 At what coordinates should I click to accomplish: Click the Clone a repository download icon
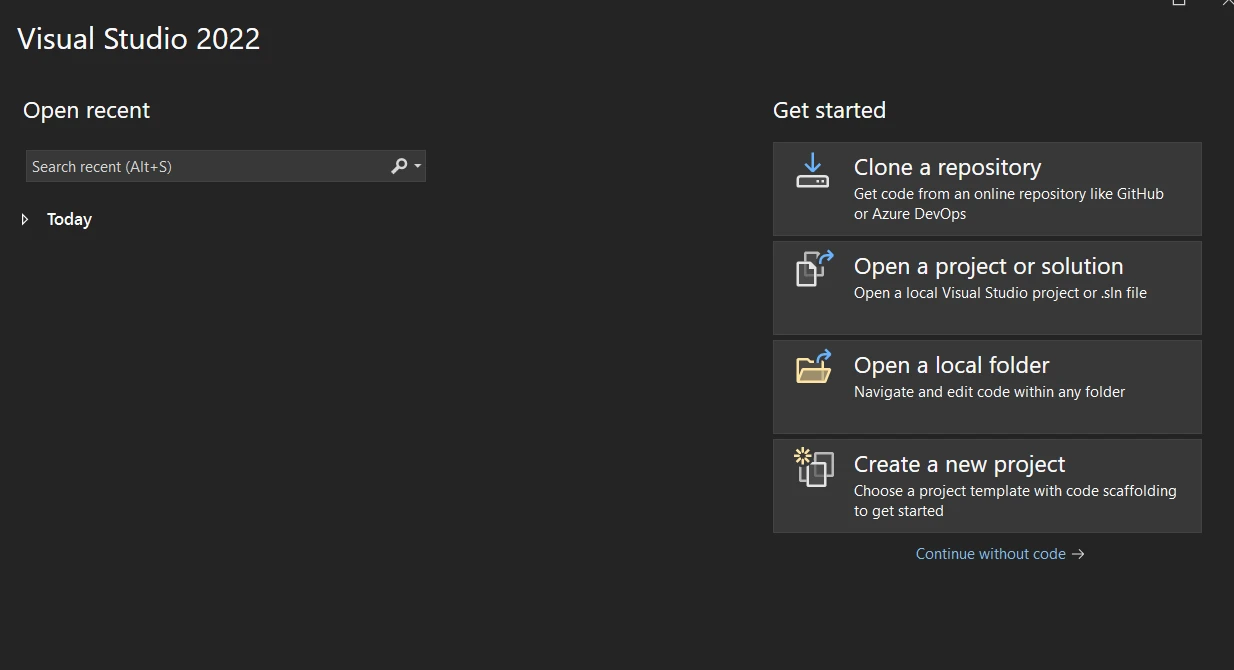(x=812, y=170)
